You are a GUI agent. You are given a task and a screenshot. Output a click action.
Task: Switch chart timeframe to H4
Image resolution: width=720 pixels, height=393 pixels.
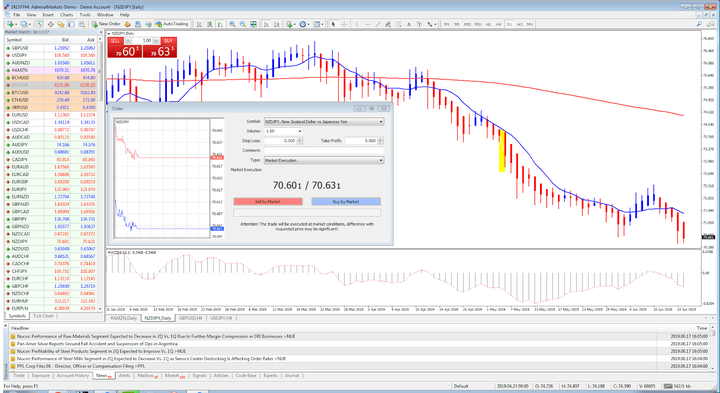[498, 24]
